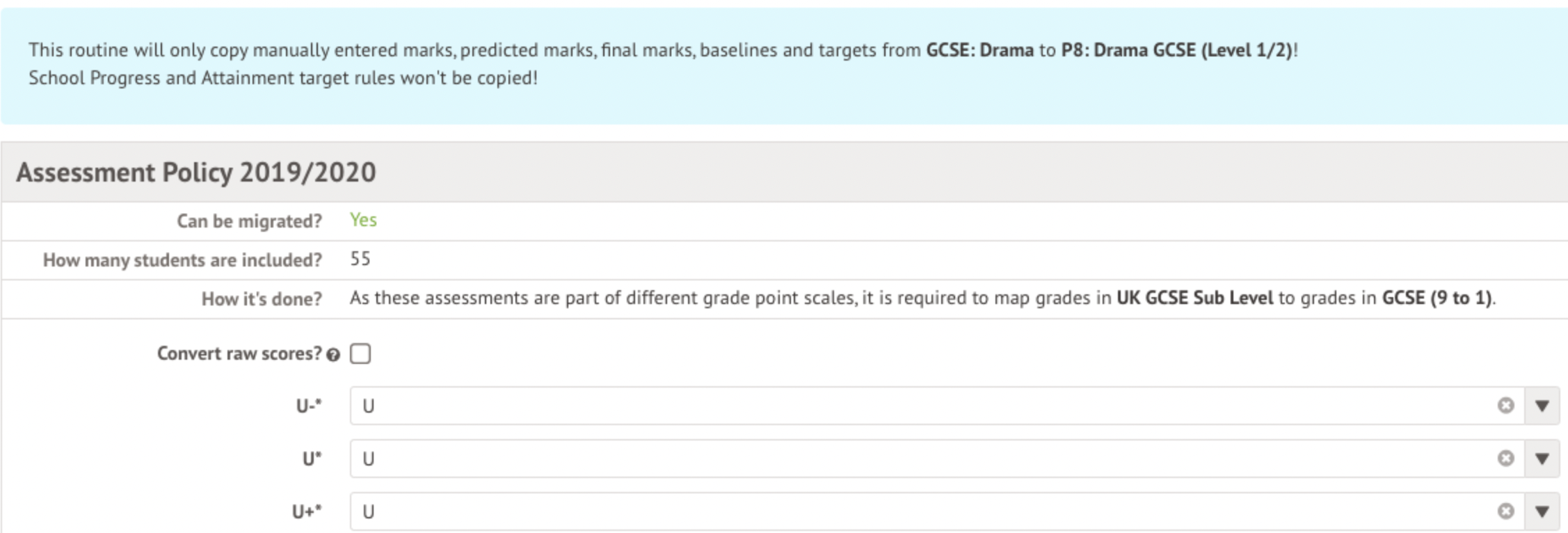This screenshot has width=1568, height=533.
Task: Click the bold P8: Drama GCSE (Level 1/2) text
Action: pos(1176,50)
